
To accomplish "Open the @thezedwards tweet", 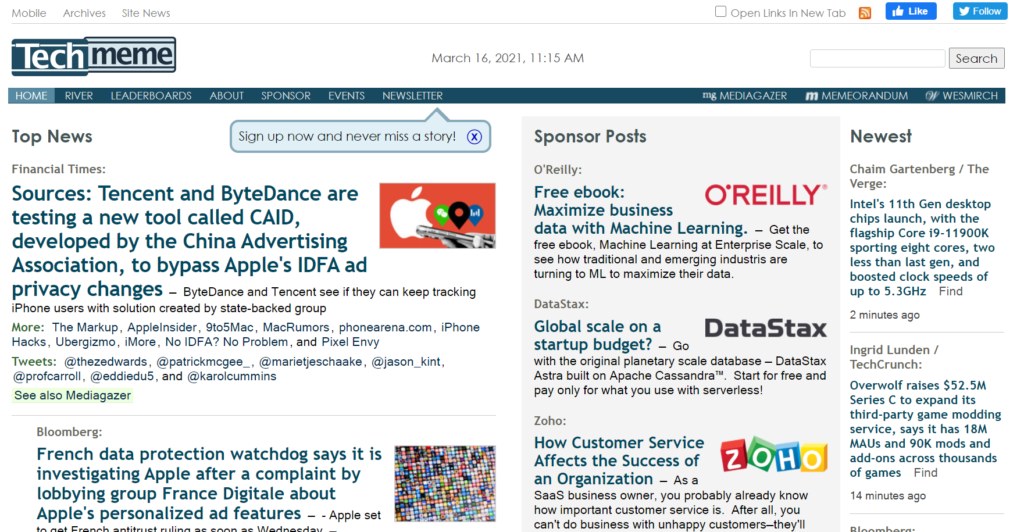I will [105, 362].
